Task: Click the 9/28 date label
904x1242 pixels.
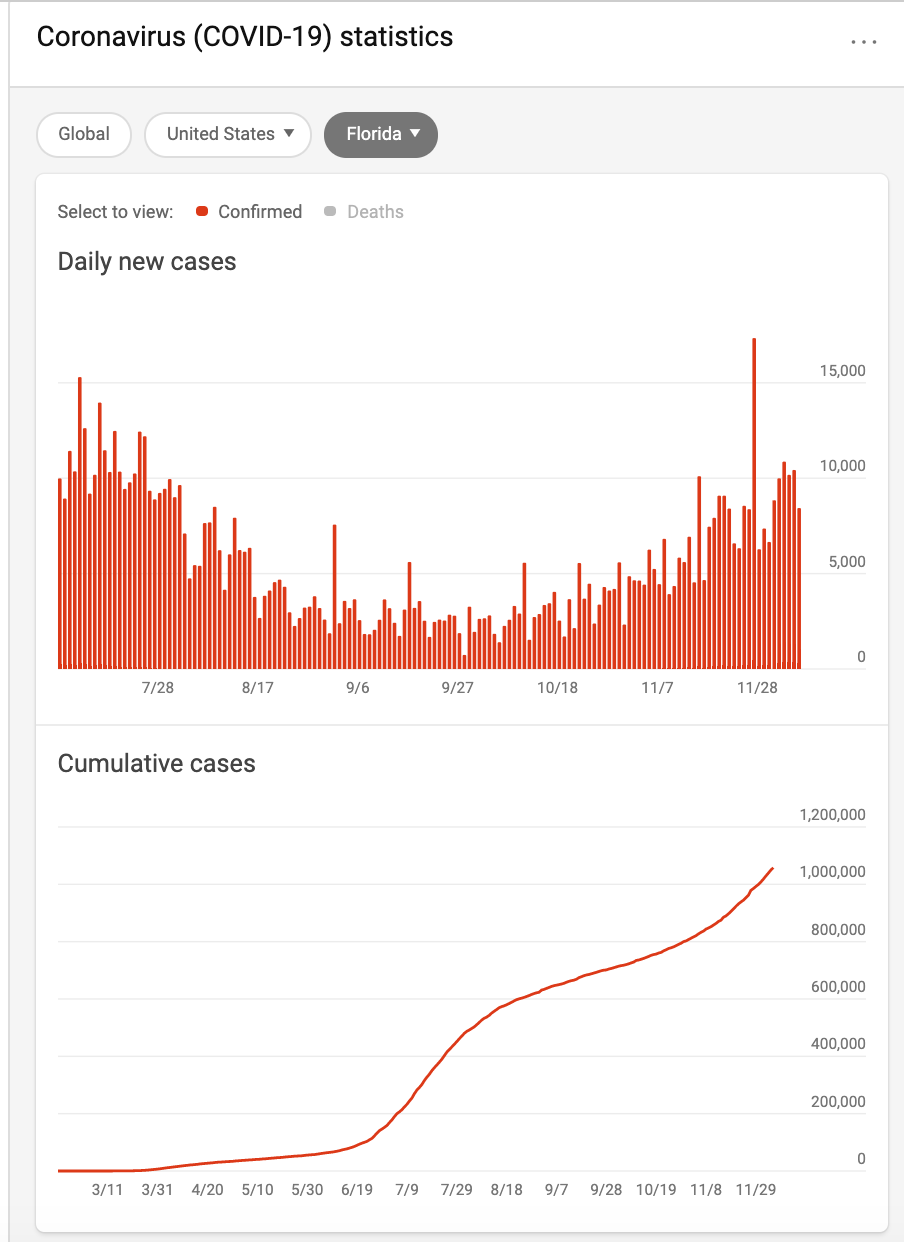Action: tap(607, 1190)
